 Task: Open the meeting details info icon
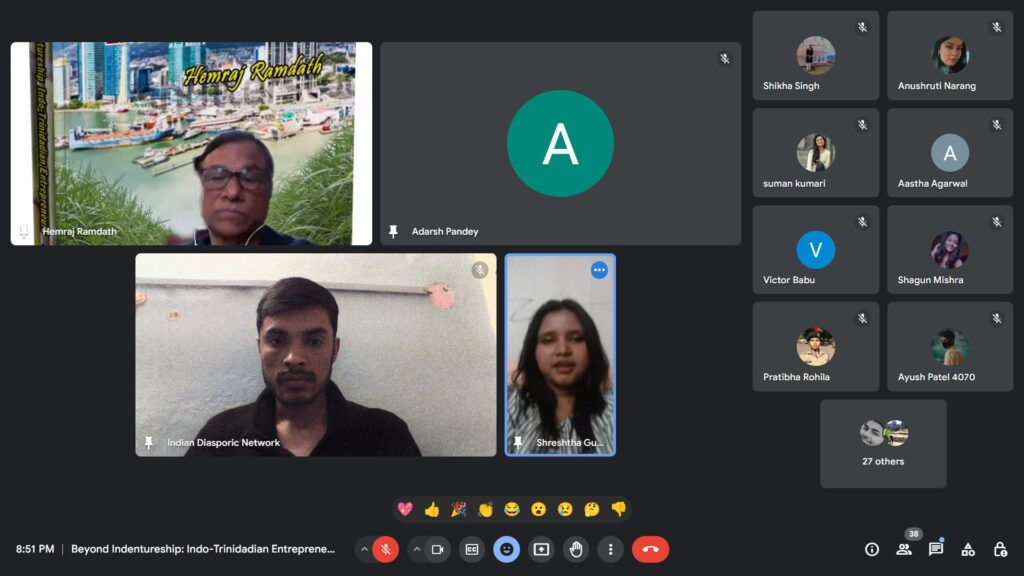click(872, 549)
